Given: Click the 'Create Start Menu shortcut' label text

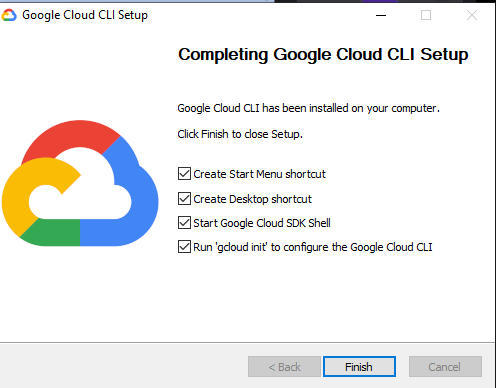Looking at the screenshot, I should [259, 174].
